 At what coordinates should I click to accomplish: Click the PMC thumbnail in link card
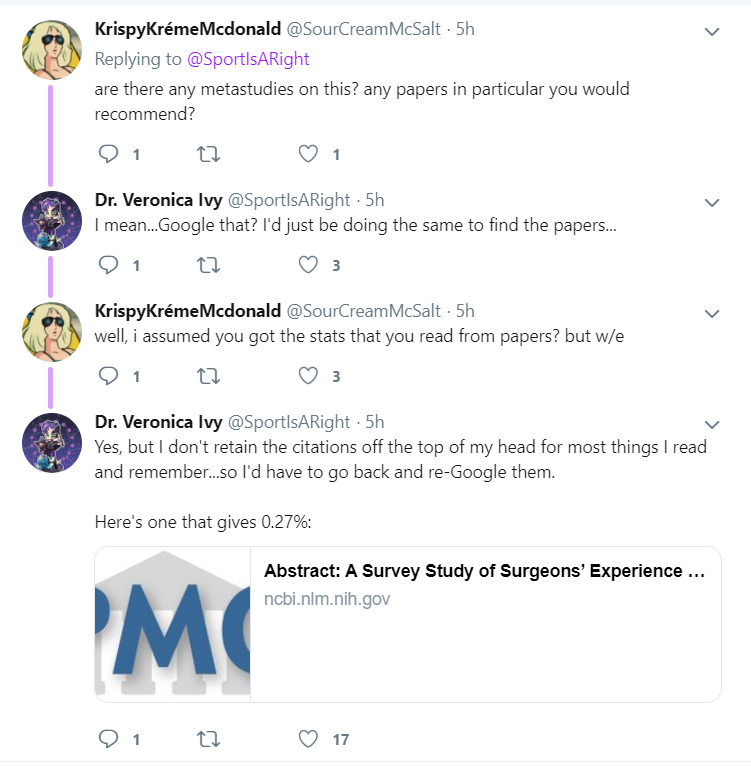(173, 624)
